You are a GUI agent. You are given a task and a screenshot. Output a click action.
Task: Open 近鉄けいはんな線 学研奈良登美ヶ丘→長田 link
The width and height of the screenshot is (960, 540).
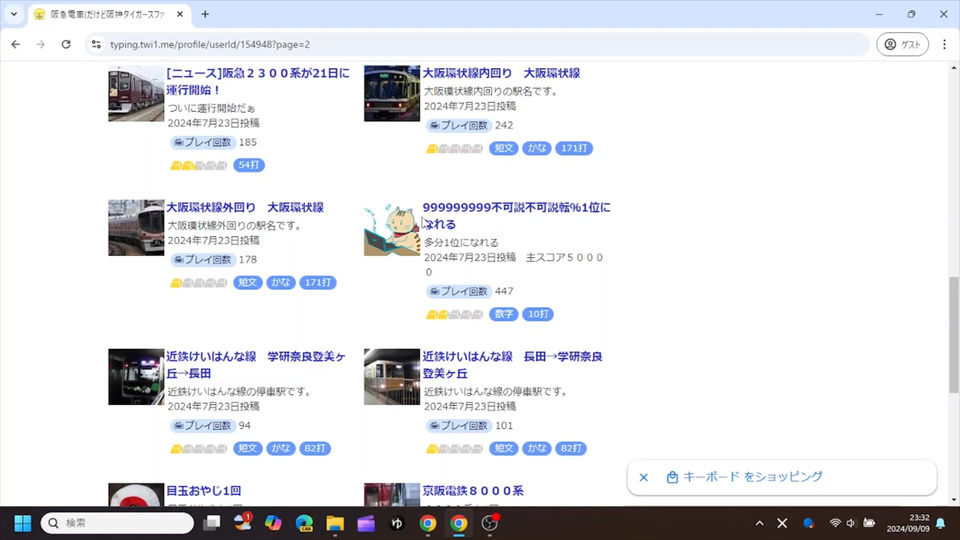point(256,365)
